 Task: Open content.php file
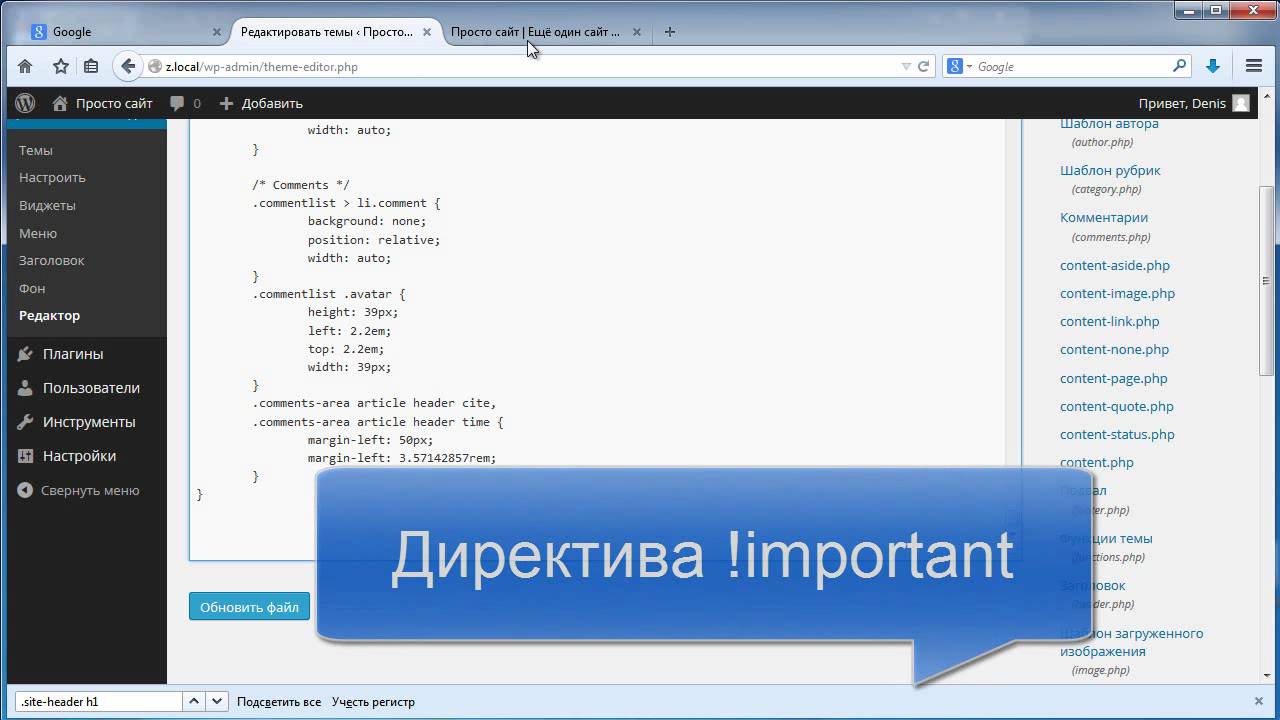click(1097, 462)
